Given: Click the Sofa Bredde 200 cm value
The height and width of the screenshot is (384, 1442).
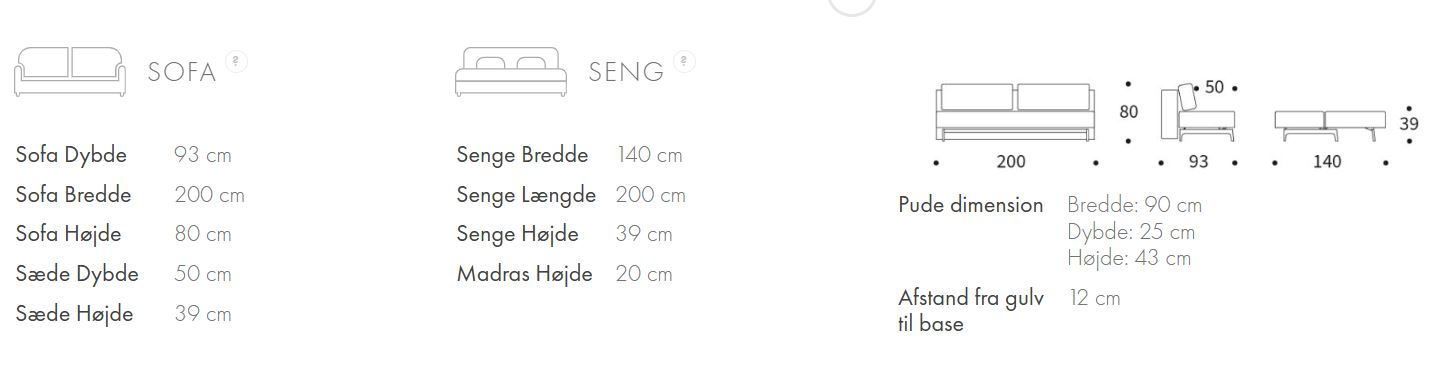Looking at the screenshot, I should tap(209, 194).
